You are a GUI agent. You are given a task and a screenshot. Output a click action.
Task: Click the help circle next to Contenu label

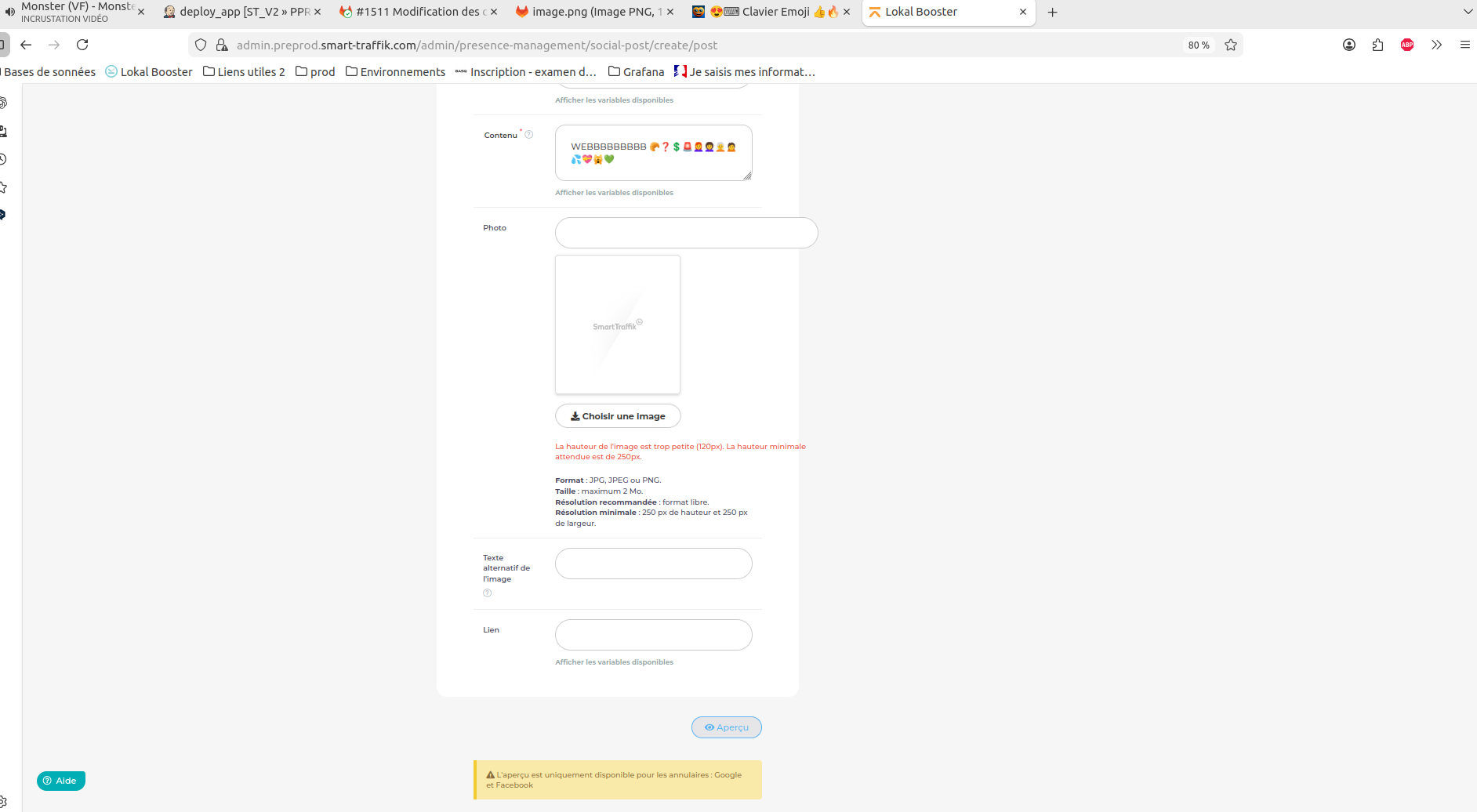point(529,134)
